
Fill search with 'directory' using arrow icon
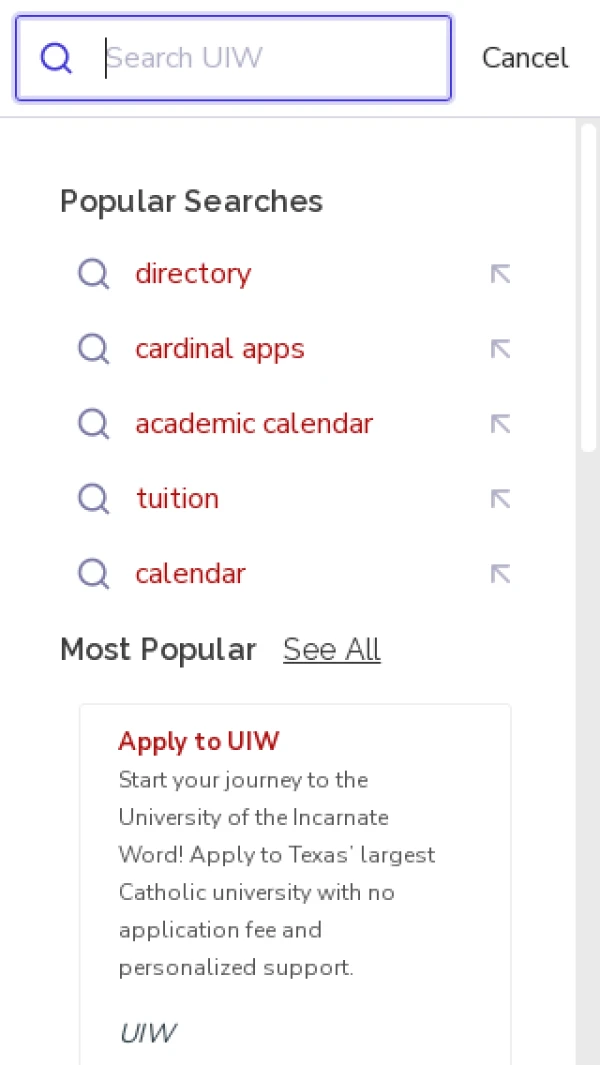pos(500,273)
